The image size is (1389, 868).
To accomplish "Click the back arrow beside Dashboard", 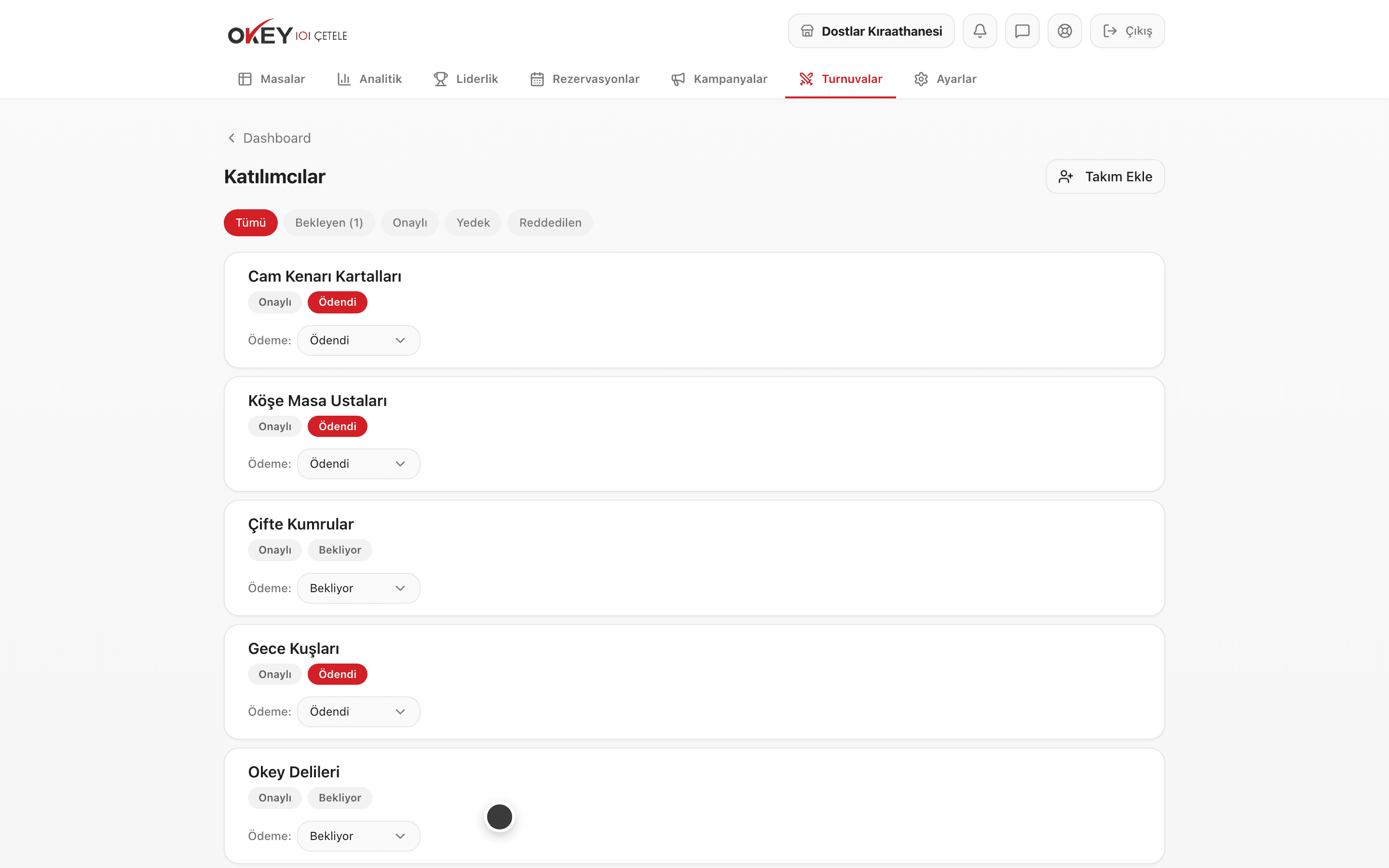I will 231,138.
